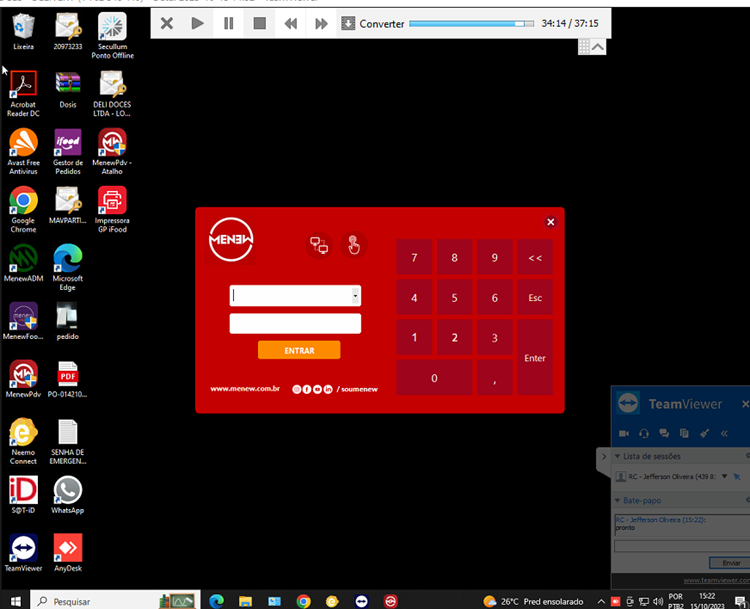
Task: Click the video camera icon in TeamViewer panel
Action: [x=624, y=433]
